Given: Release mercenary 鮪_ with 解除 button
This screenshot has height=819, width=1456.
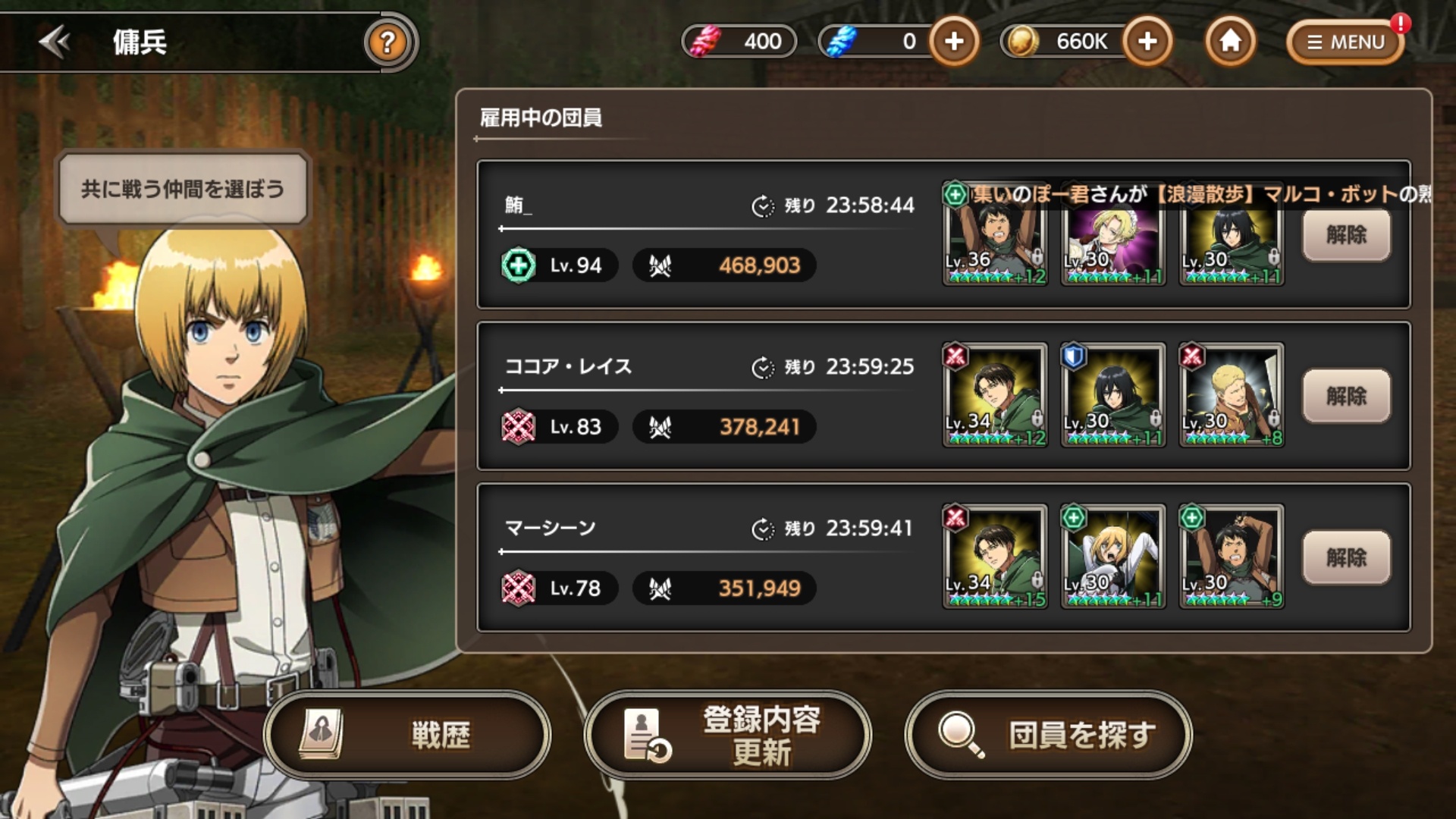Looking at the screenshot, I should click(x=1346, y=235).
